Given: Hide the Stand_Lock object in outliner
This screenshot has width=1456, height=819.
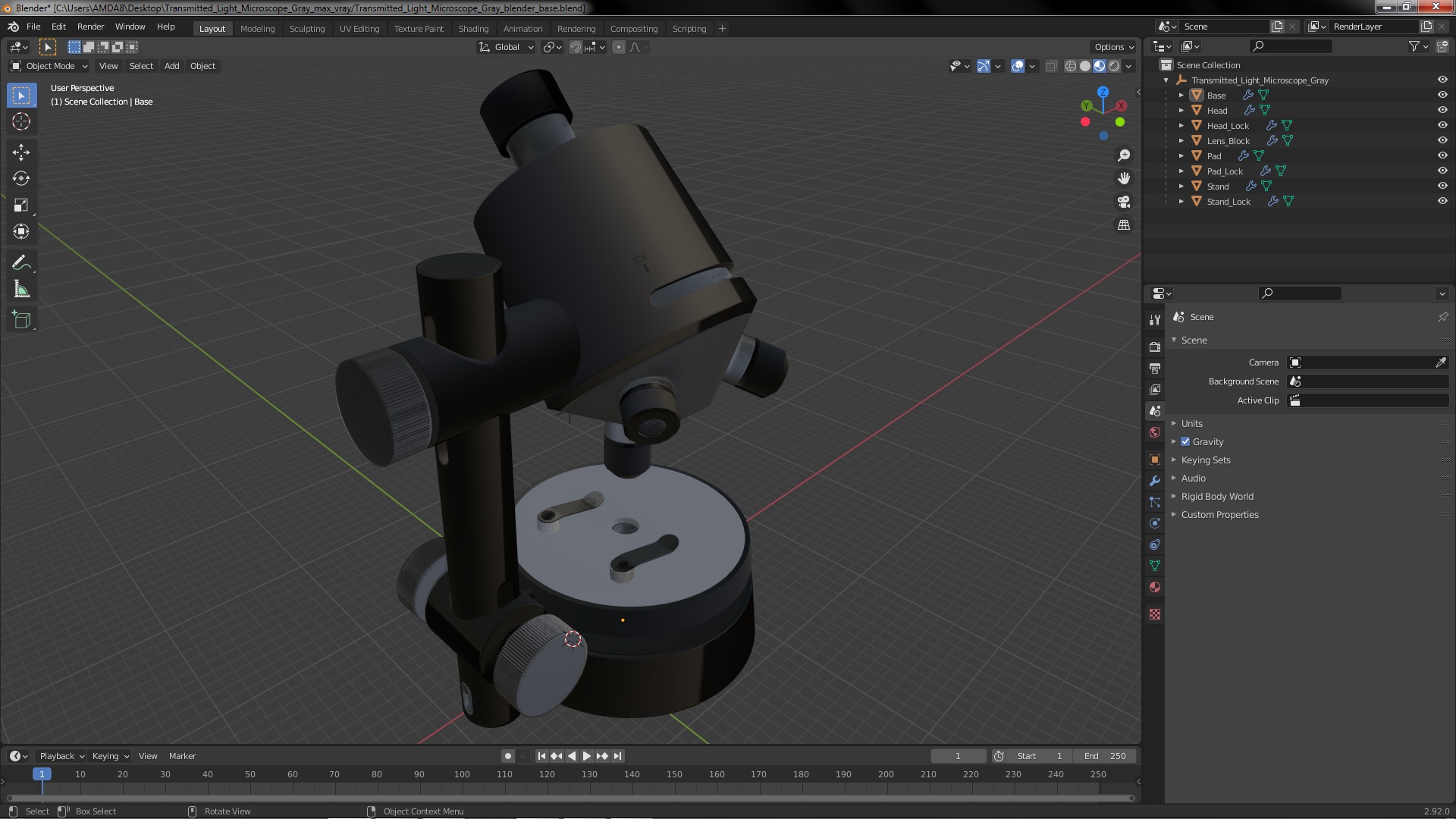Looking at the screenshot, I should (1442, 201).
